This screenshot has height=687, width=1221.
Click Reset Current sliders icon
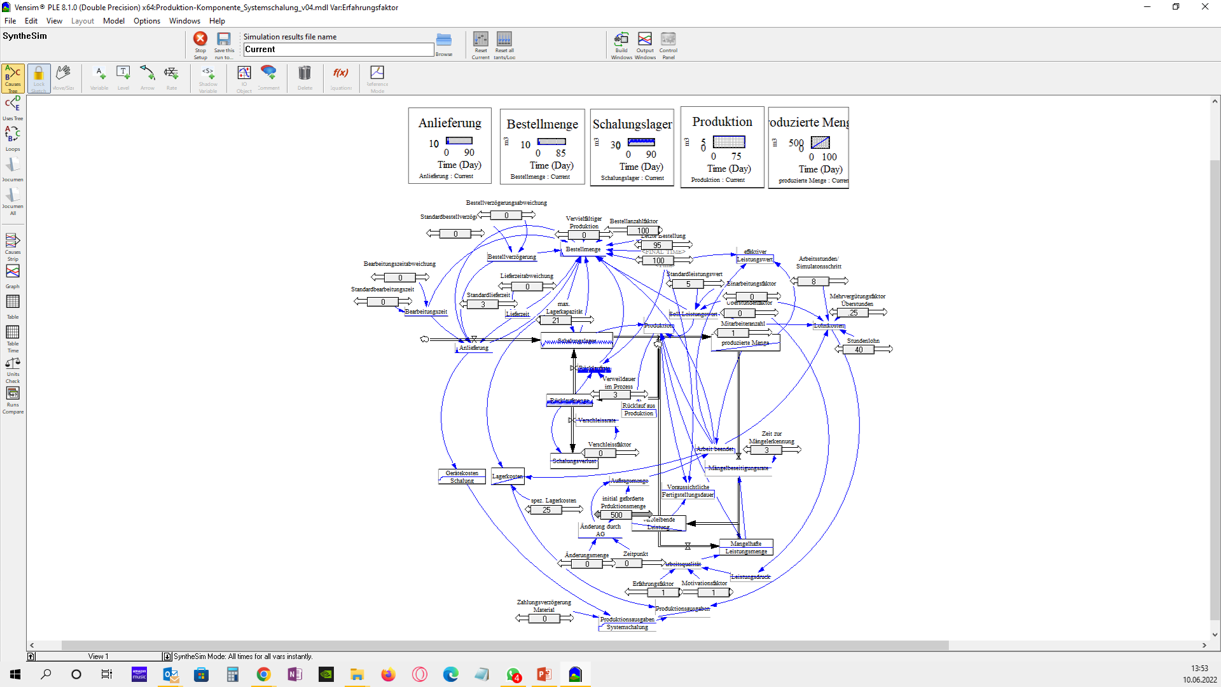tap(481, 43)
